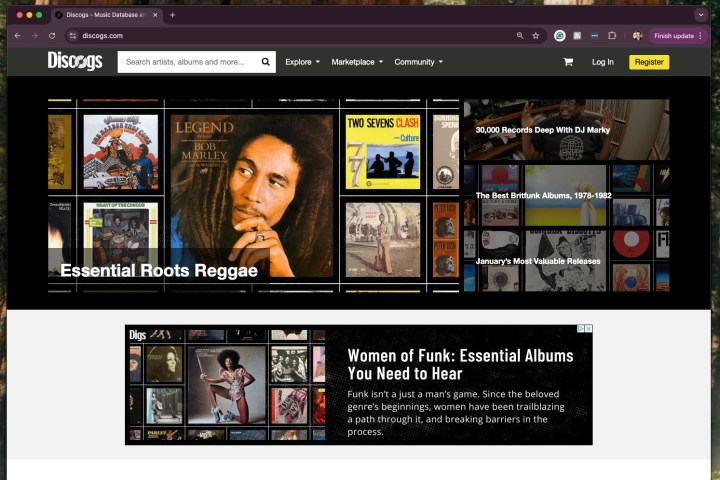Click the AdChoices icon on the ad
The height and width of the screenshot is (480, 720).
point(580,328)
